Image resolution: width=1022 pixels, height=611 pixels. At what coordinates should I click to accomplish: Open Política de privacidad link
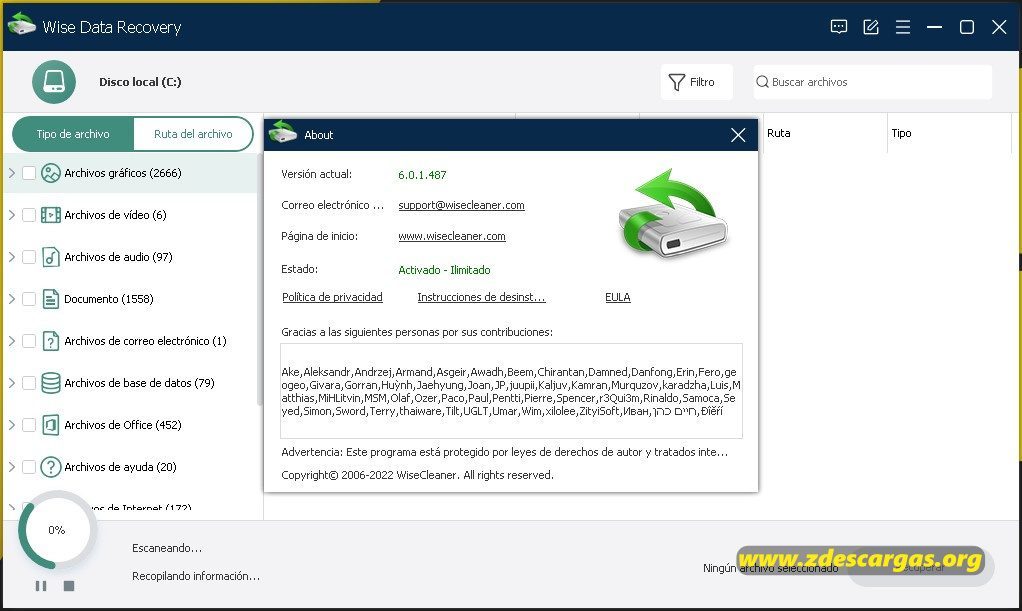(x=332, y=297)
